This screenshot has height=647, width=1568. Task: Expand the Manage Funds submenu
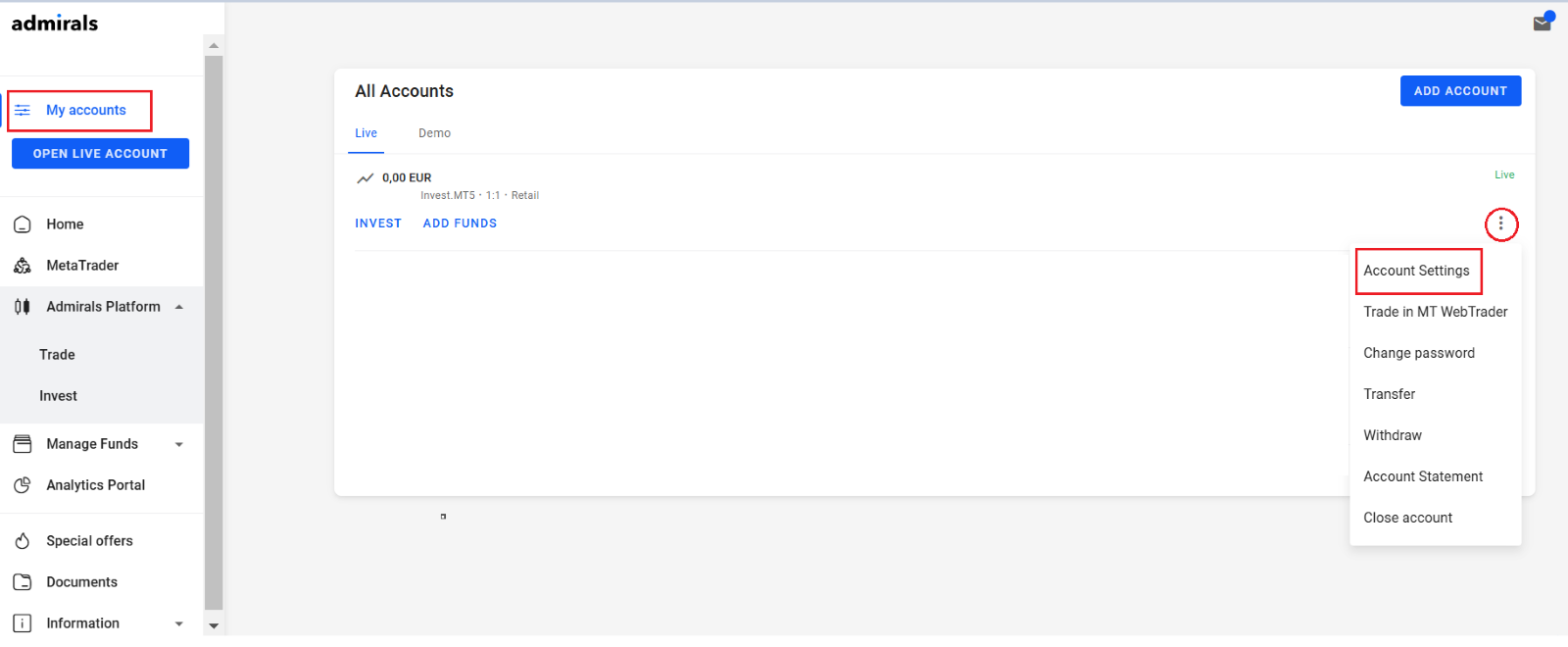pyautogui.click(x=179, y=444)
